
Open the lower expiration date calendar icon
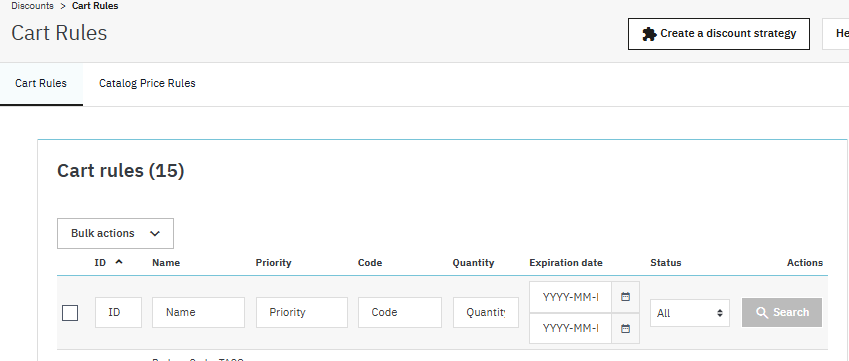click(x=625, y=328)
